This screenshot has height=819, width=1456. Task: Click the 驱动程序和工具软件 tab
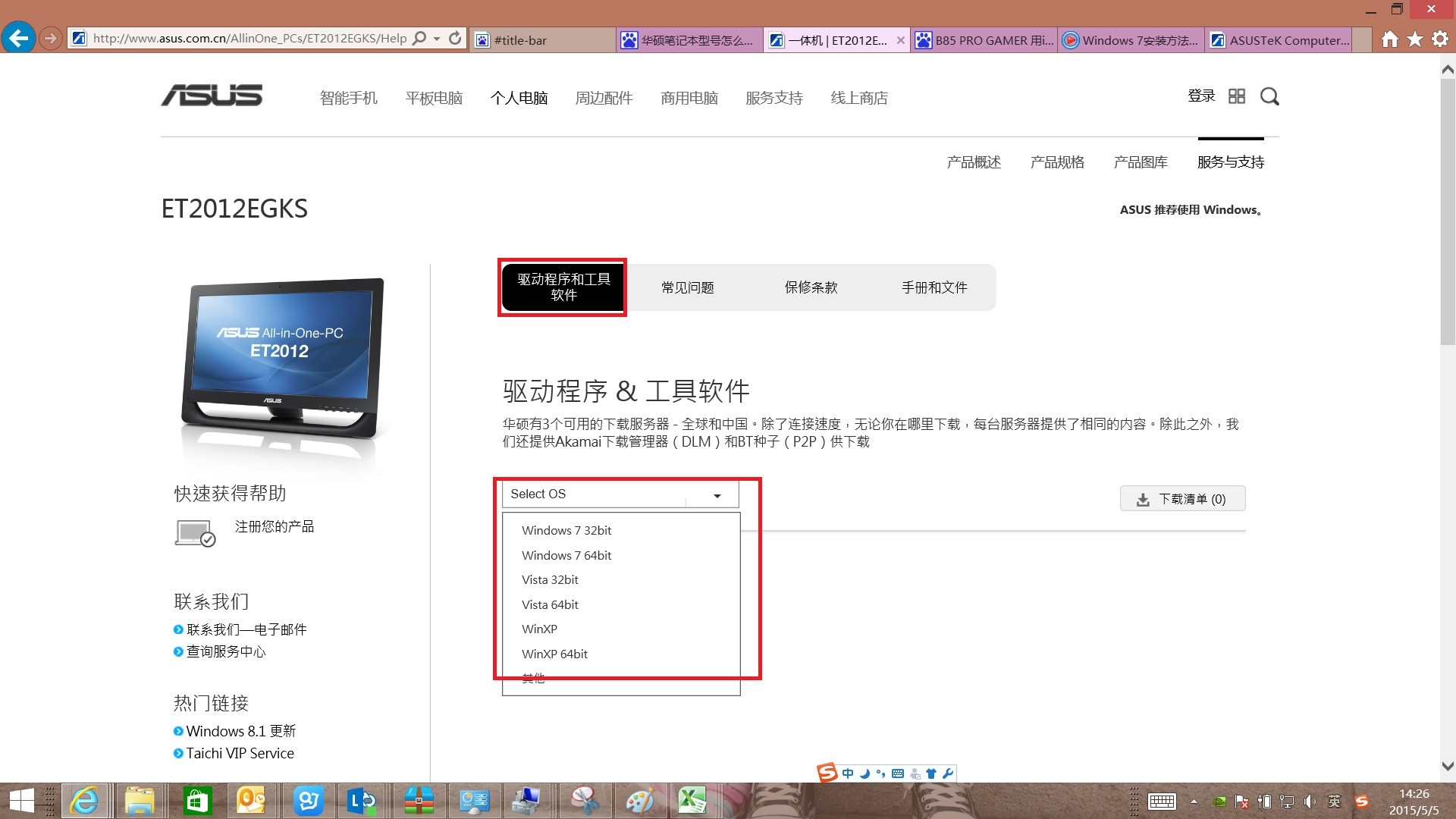[x=563, y=287]
